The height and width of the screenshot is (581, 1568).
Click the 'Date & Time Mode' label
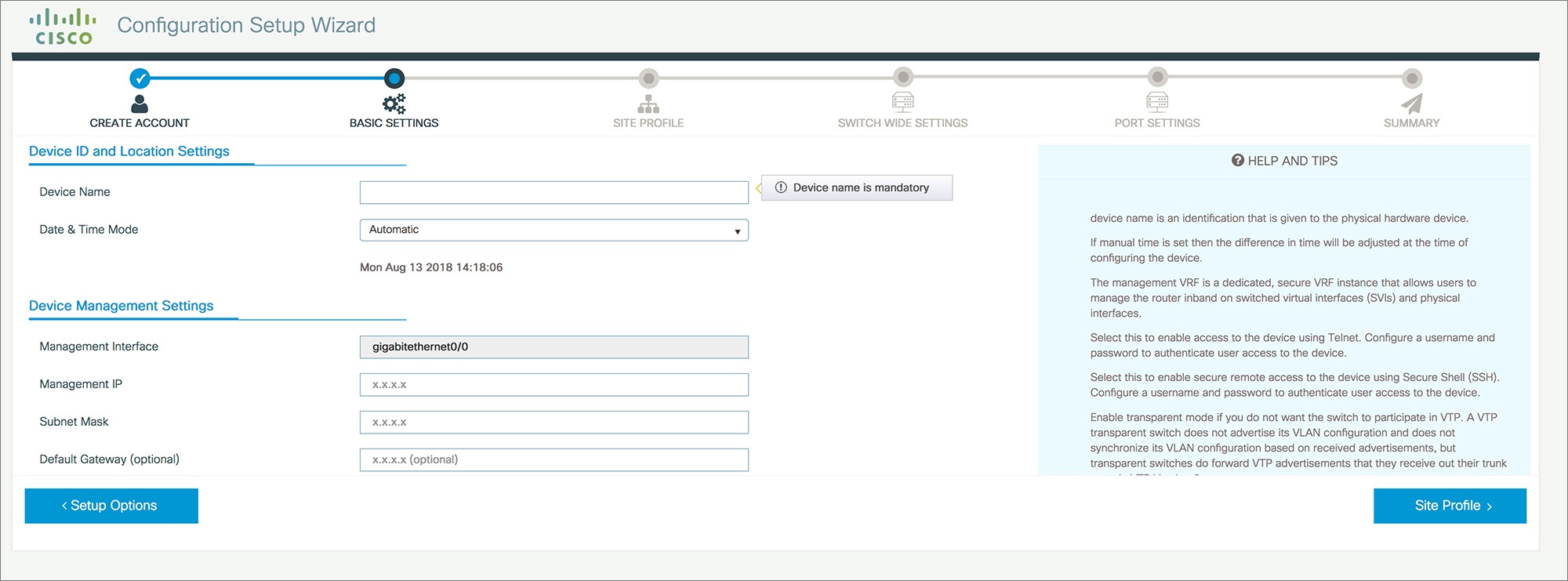(x=89, y=230)
